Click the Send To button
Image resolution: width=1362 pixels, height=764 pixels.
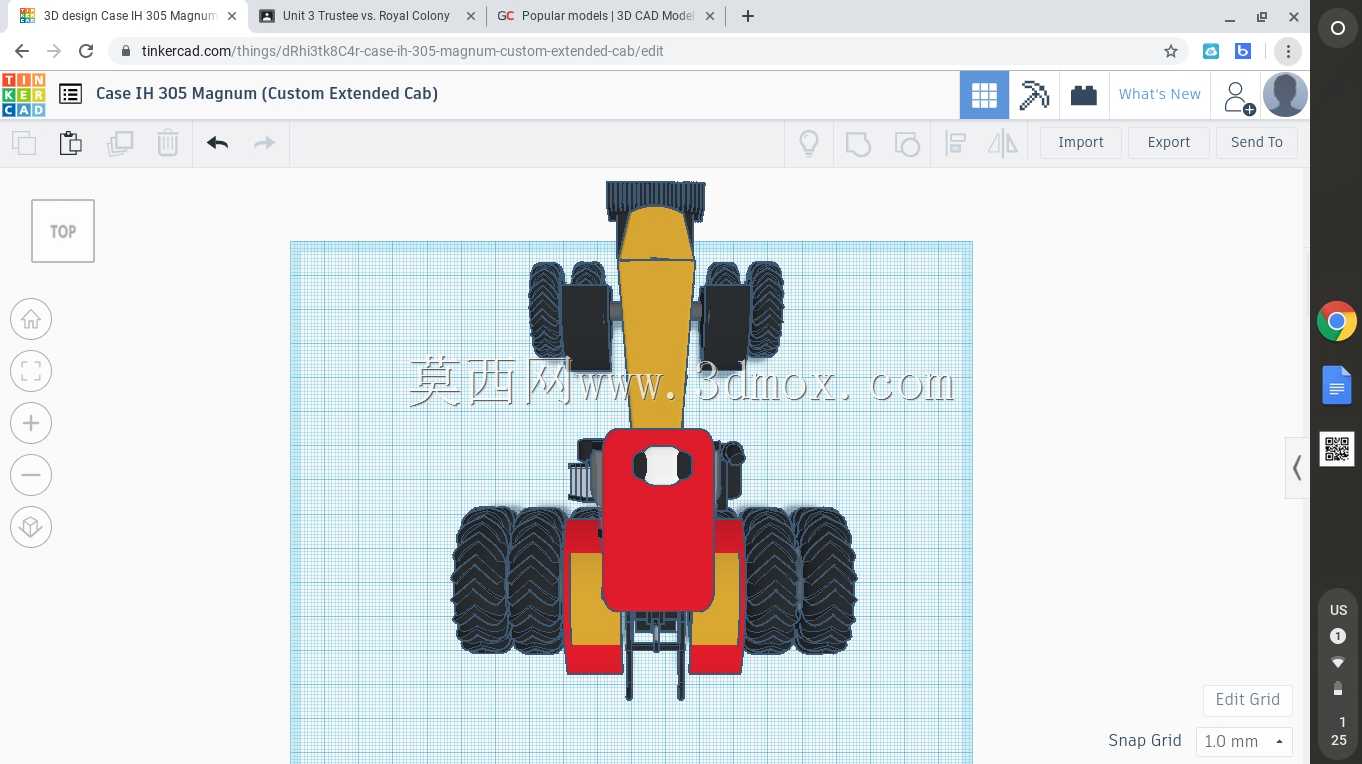tap(1257, 143)
